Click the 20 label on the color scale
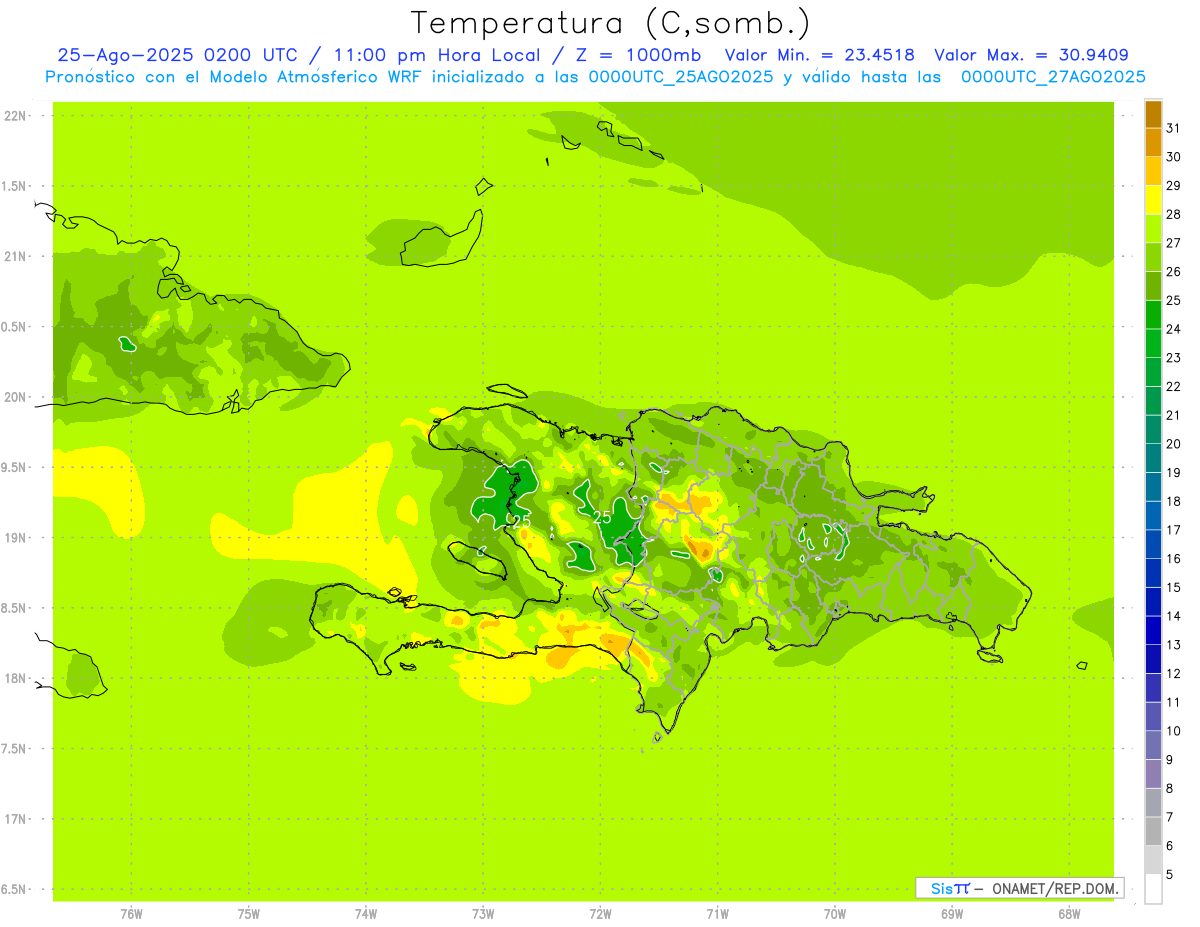Image resolution: width=1200 pixels, height=927 pixels. [x=1173, y=444]
